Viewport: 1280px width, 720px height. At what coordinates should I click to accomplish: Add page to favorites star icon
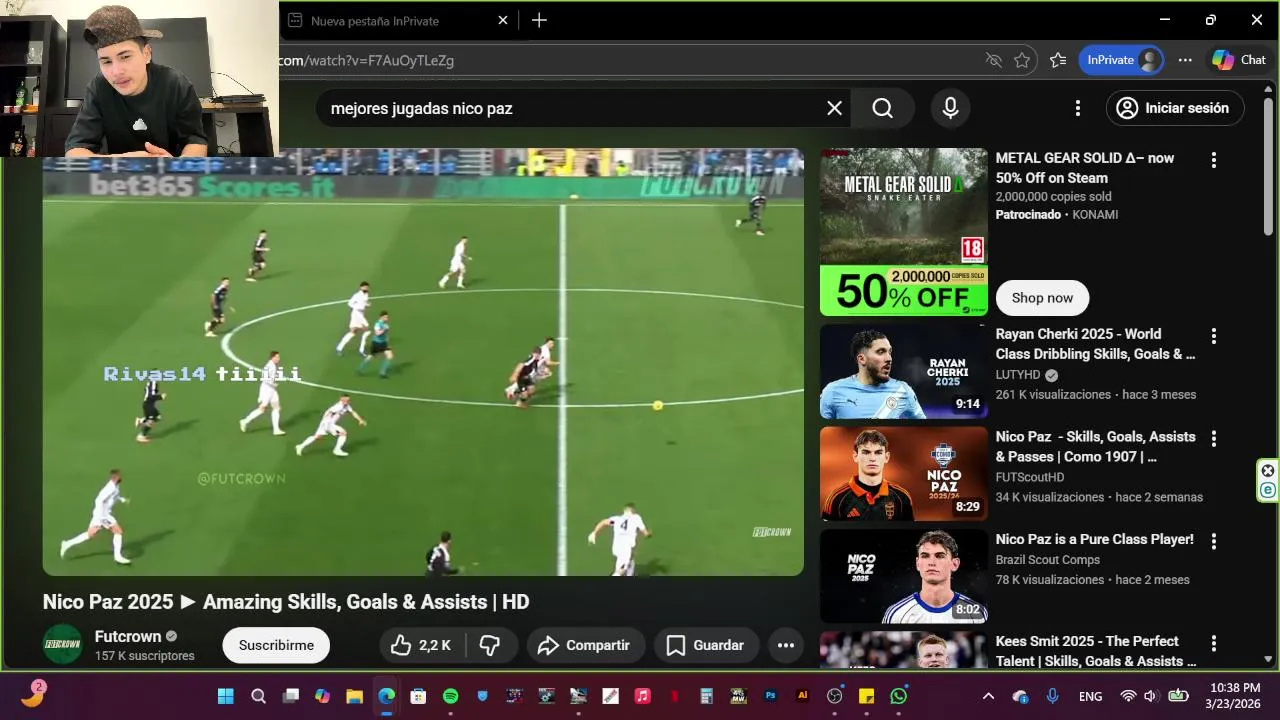[1021, 60]
